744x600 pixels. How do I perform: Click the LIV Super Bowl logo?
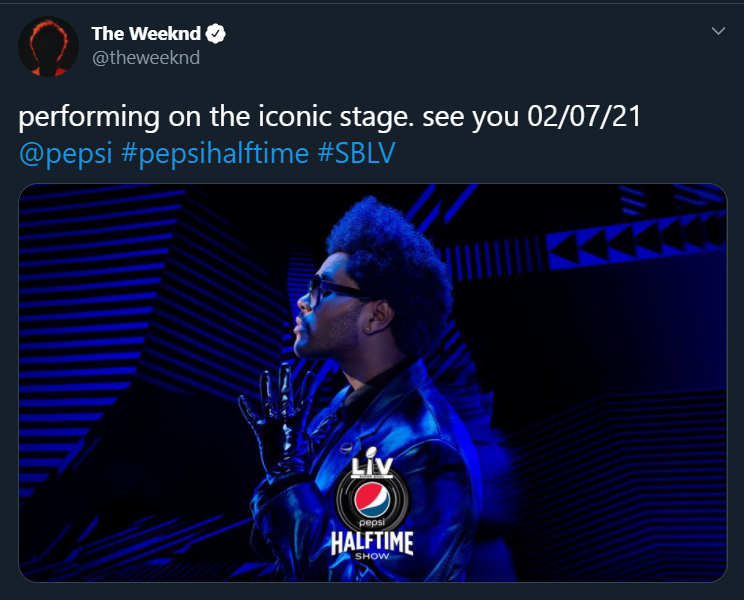coord(372,462)
